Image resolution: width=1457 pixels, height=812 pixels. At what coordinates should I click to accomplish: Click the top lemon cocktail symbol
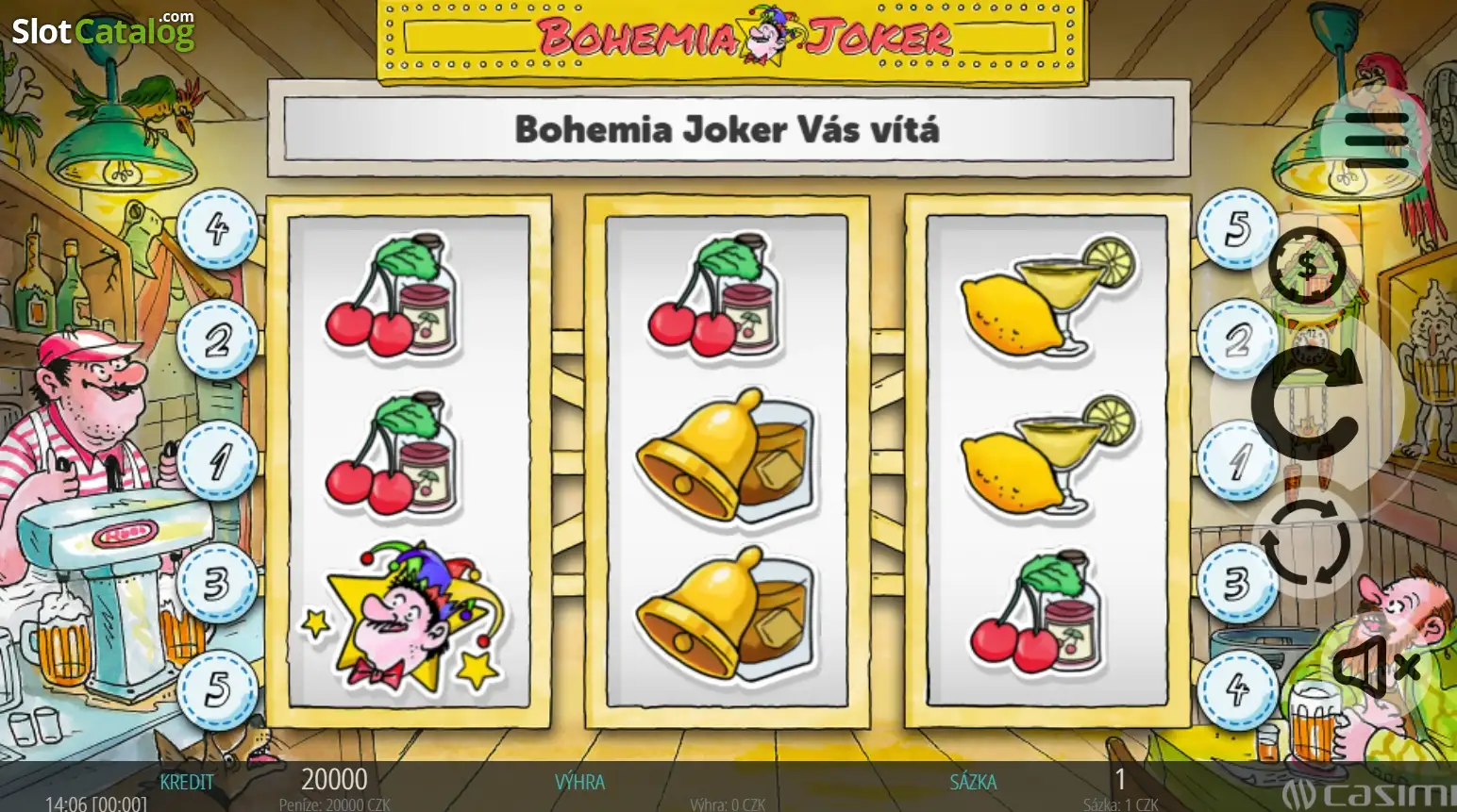click(1047, 296)
